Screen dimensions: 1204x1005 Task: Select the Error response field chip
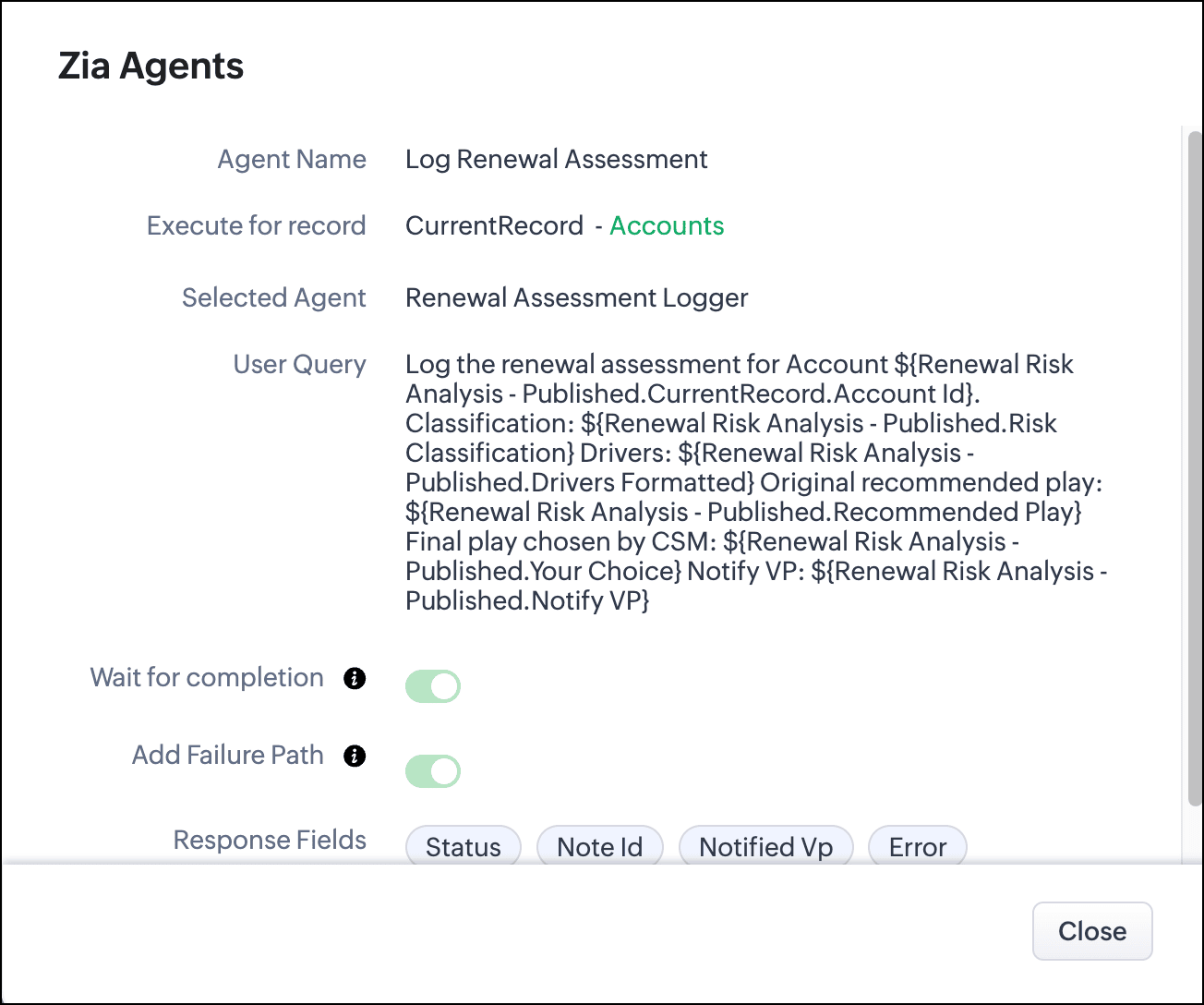click(918, 846)
